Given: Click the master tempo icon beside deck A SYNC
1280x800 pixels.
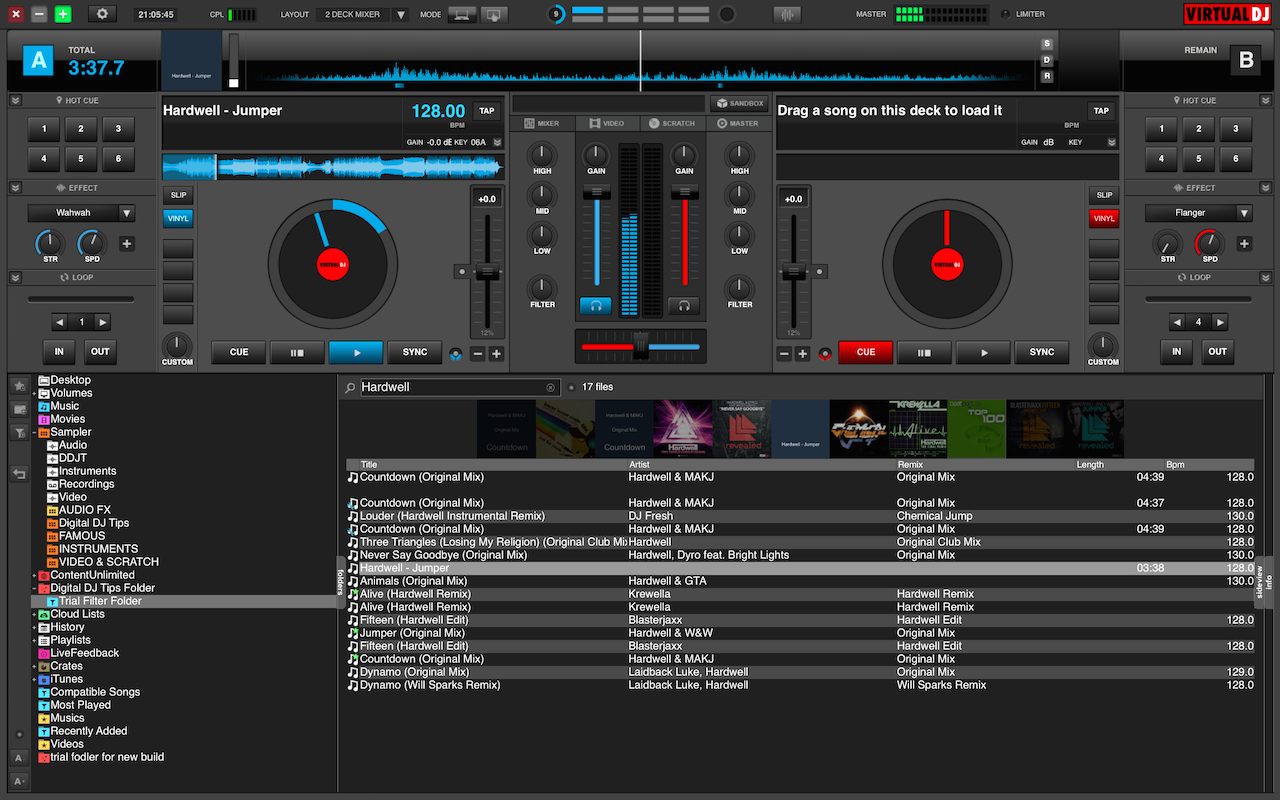Looking at the screenshot, I should (x=456, y=353).
